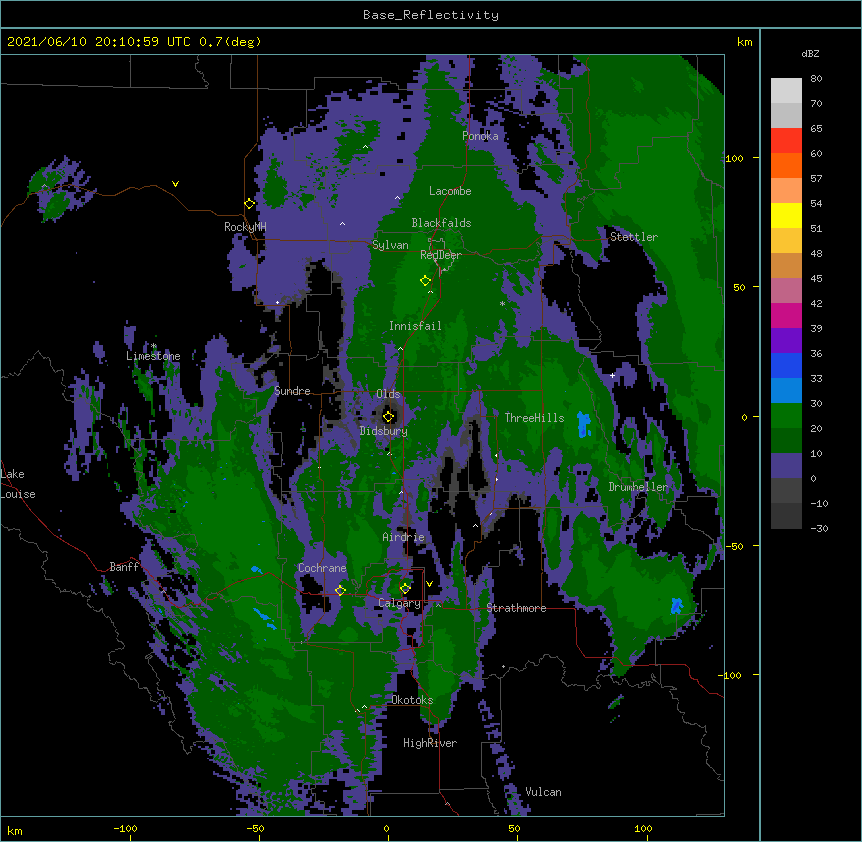Pick the red 65 dBZ legend swatch
This screenshot has width=862, height=842.
tap(786, 140)
